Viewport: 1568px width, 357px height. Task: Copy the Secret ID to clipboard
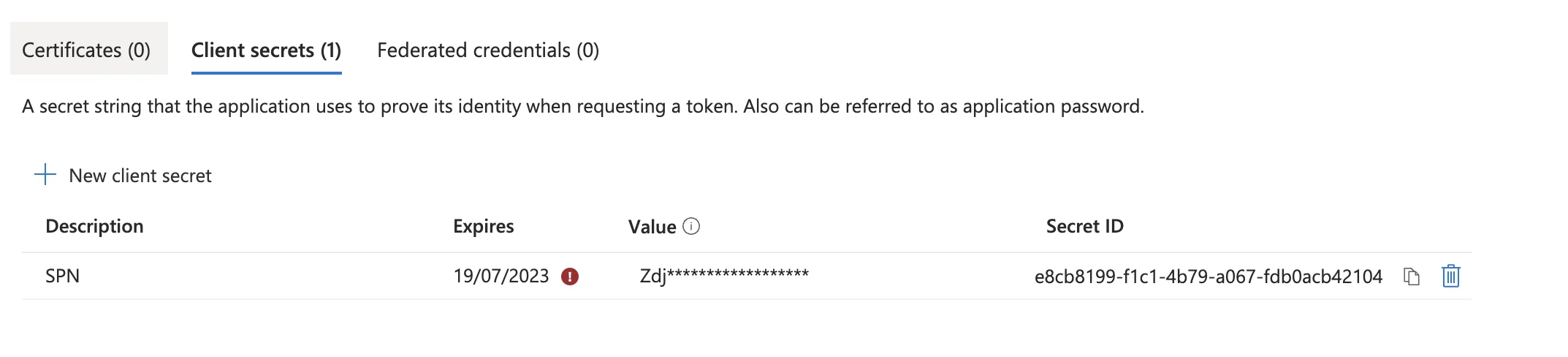pos(1412,277)
